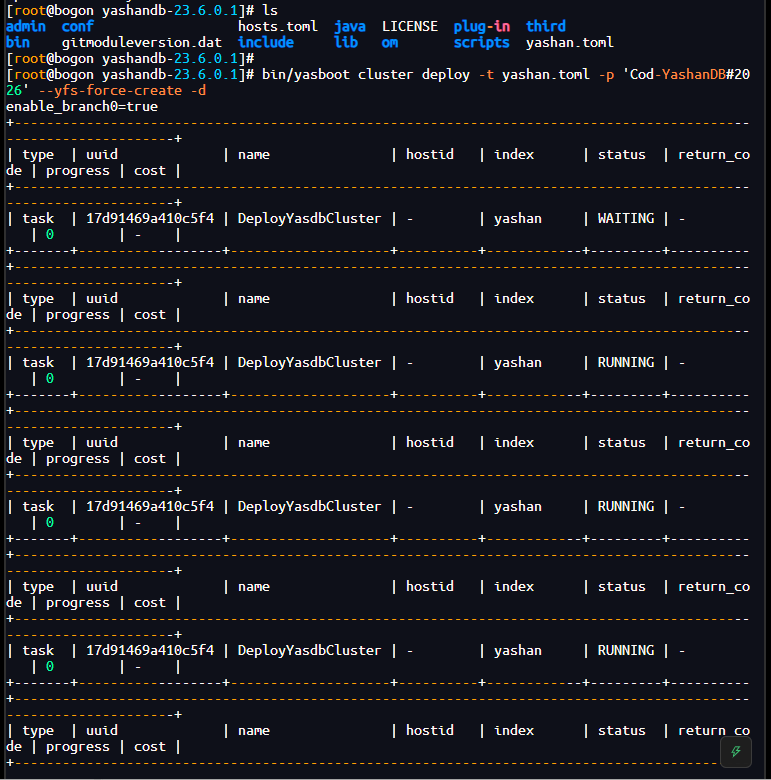Select the 'conf' directory name
Screen dimensions: 771x780
coord(78,26)
